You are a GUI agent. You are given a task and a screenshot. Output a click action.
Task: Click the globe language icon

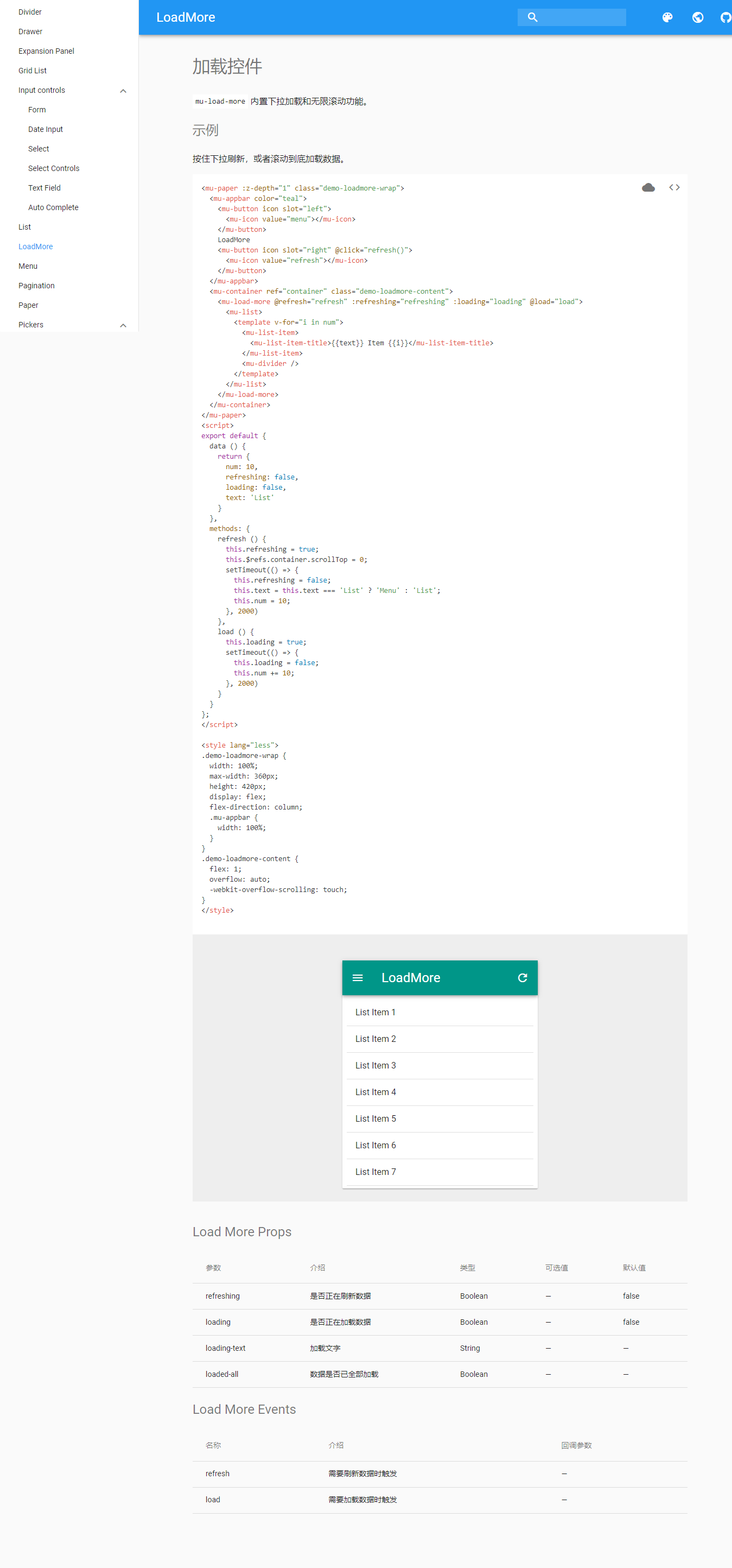(698, 17)
